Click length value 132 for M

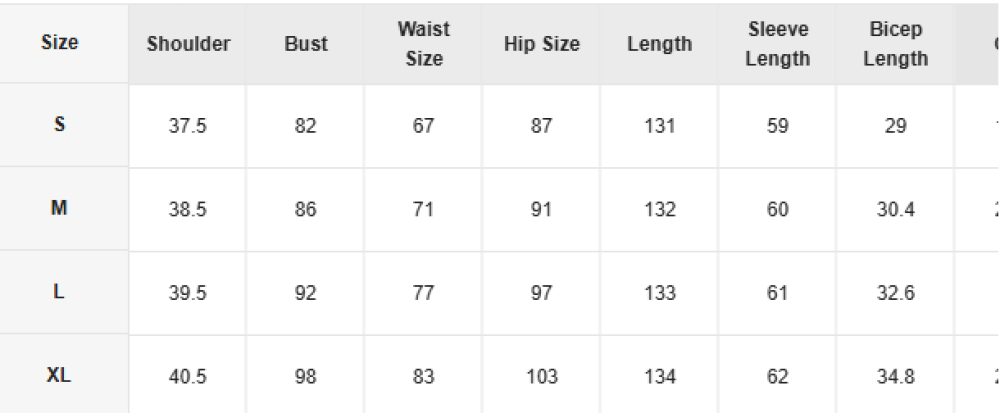(x=659, y=209)
